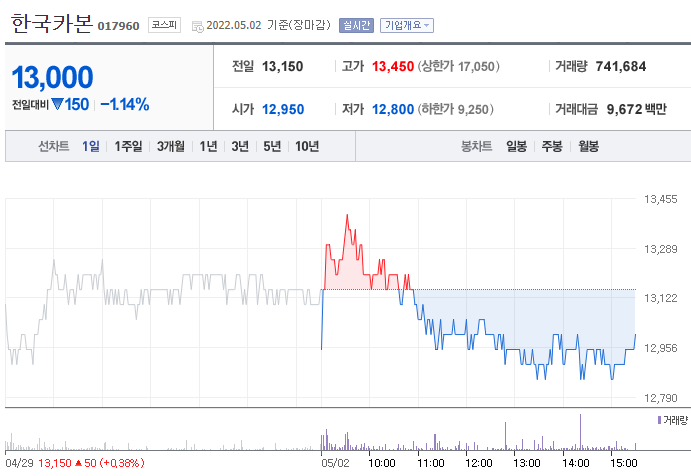Click the opening price 12,950
This screenshot has height=476, width=691.
(x=283, y=109)
